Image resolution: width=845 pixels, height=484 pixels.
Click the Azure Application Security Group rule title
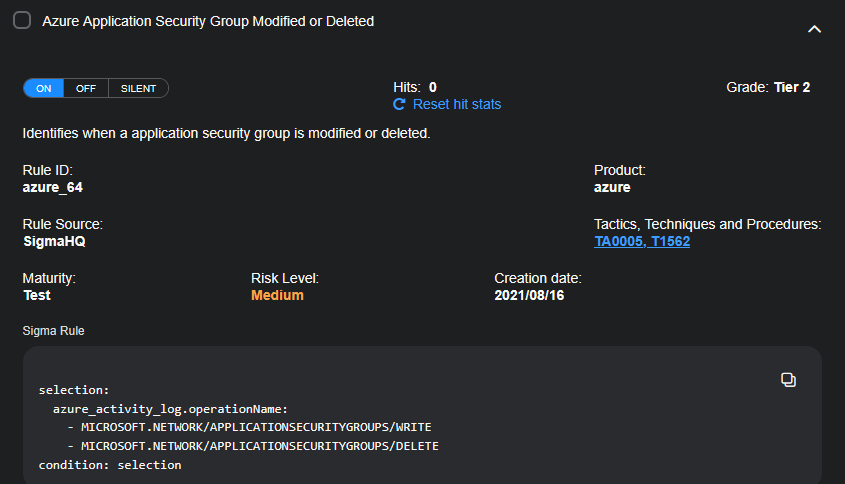[x=208, y=21]
